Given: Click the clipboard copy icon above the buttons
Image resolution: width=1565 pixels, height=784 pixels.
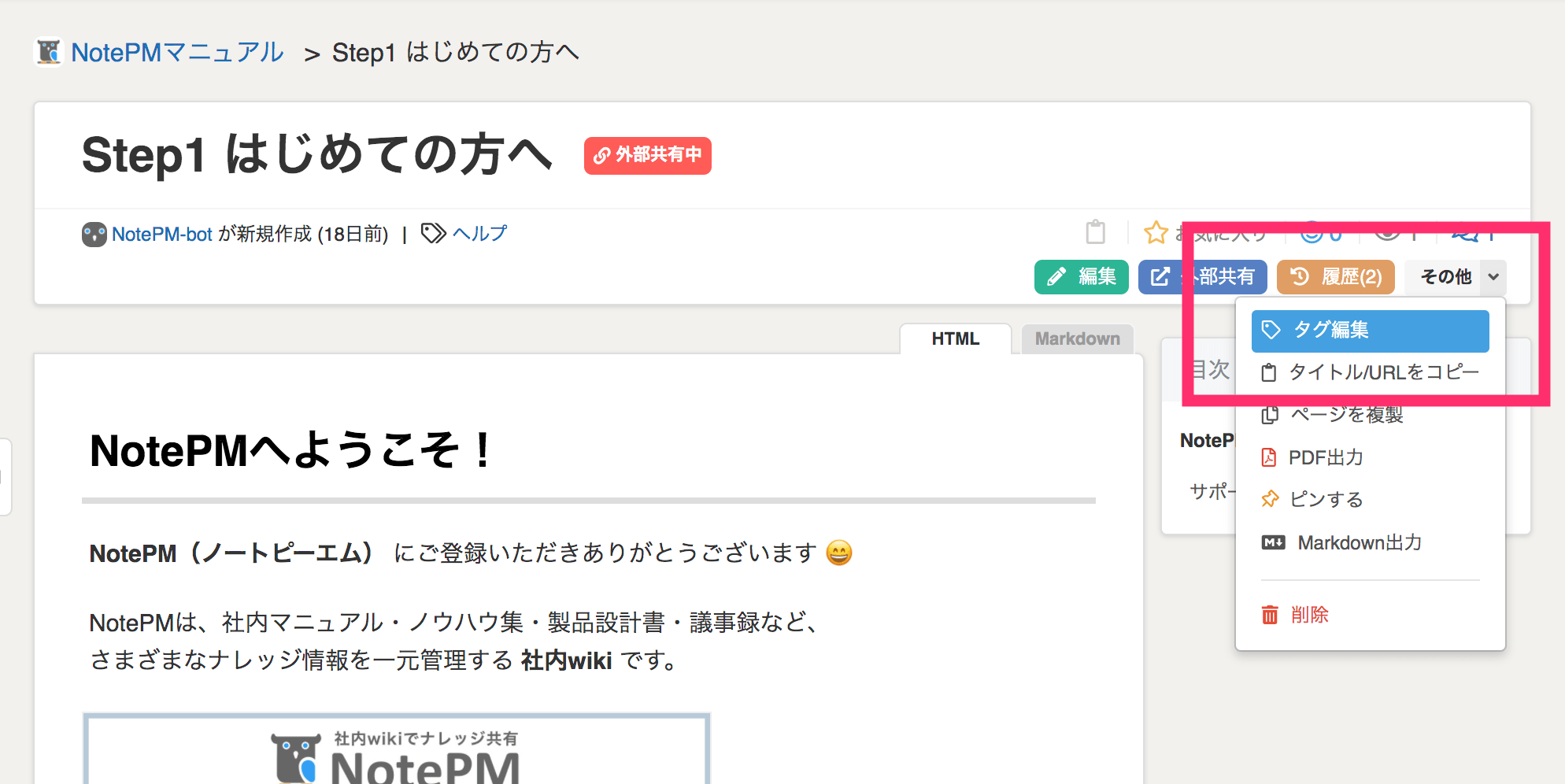Looking at the screenshot, I should click(x=1096, y=232).
